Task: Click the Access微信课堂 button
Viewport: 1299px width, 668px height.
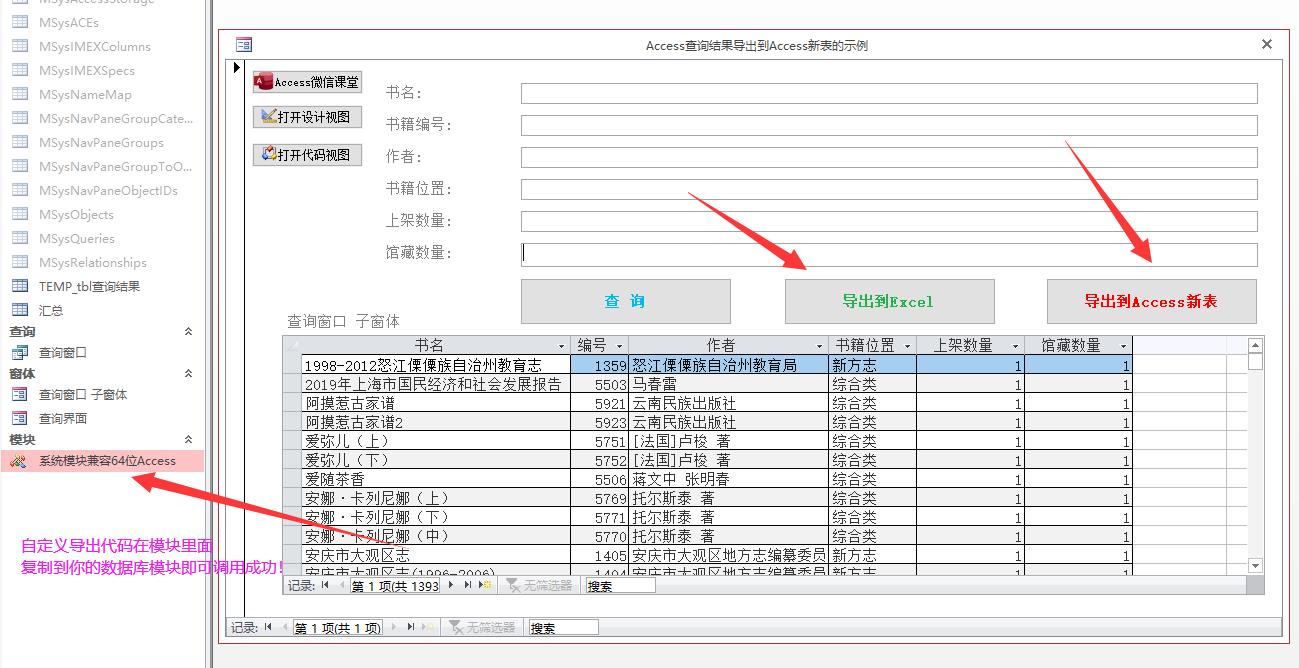Action: (307, 82)
